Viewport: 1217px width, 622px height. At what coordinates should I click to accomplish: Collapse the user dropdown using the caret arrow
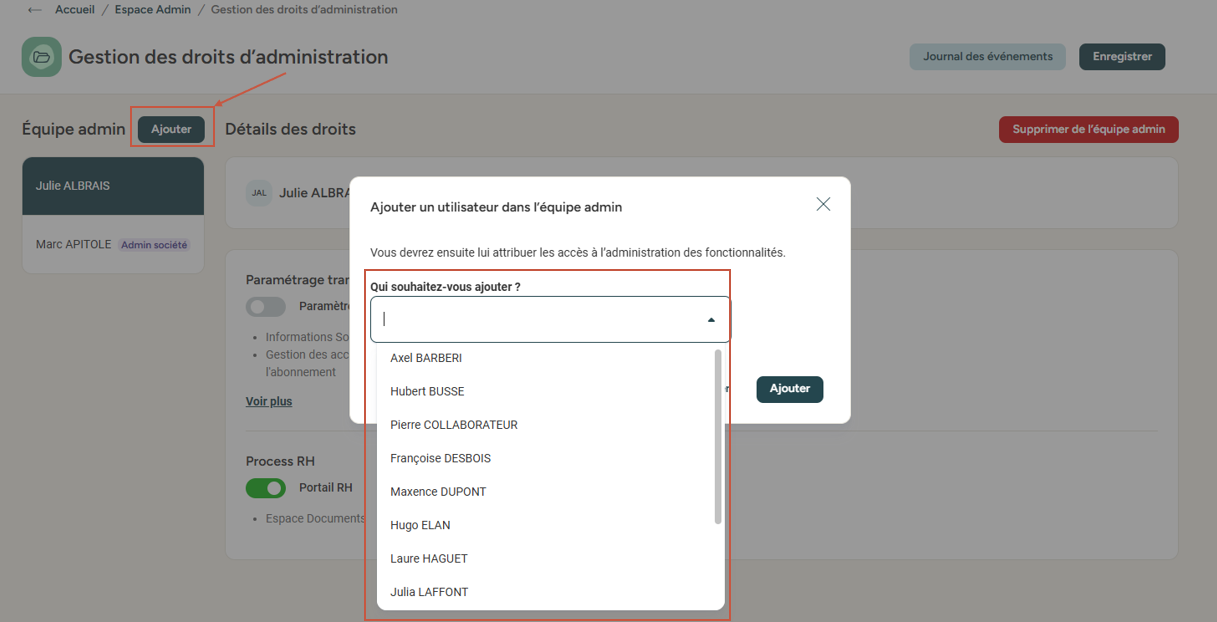[711, 320]
